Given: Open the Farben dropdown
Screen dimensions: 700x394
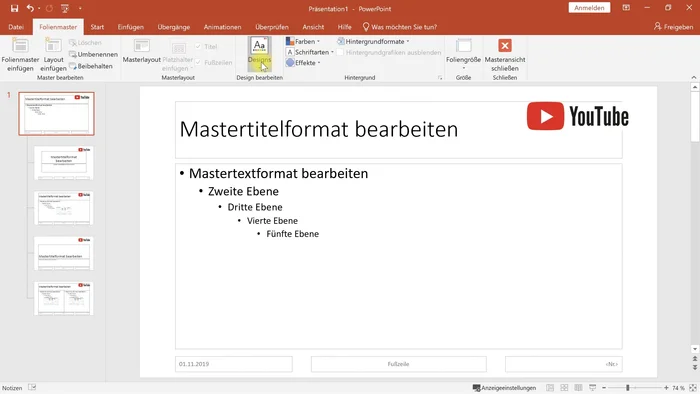Looking at the screenshot, I should [x=303, y=41].
